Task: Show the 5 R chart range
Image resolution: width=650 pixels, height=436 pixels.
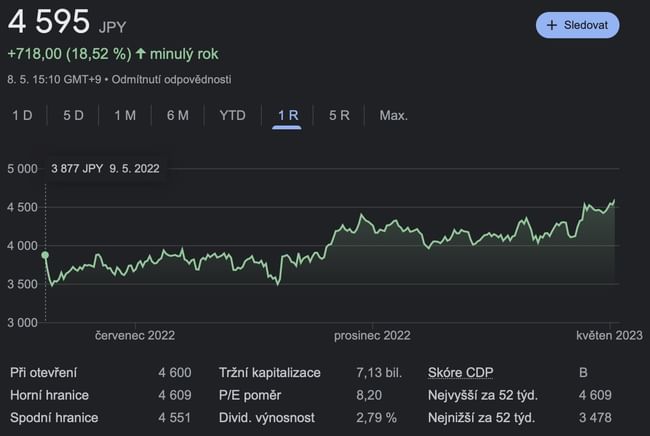Action: tap(339, 115)
